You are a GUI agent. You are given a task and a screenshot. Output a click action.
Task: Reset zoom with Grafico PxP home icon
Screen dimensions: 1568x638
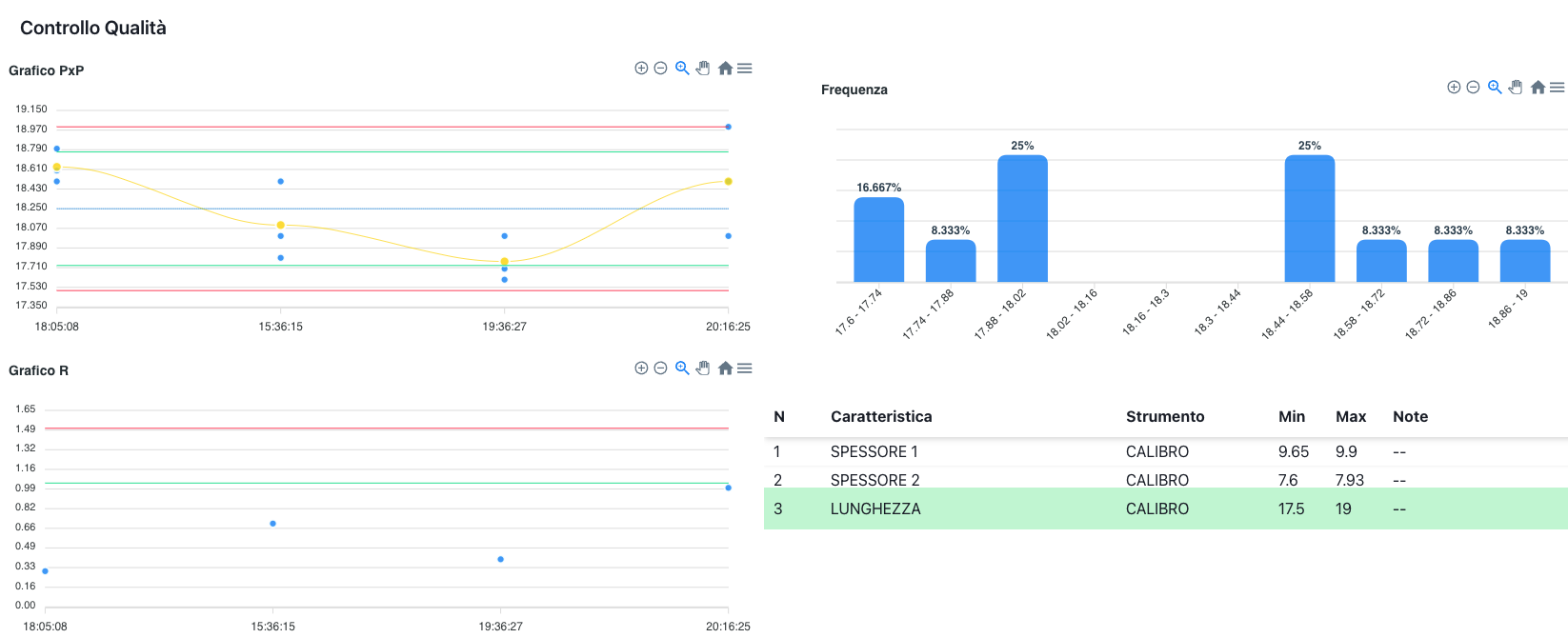(x=725, y=69)
